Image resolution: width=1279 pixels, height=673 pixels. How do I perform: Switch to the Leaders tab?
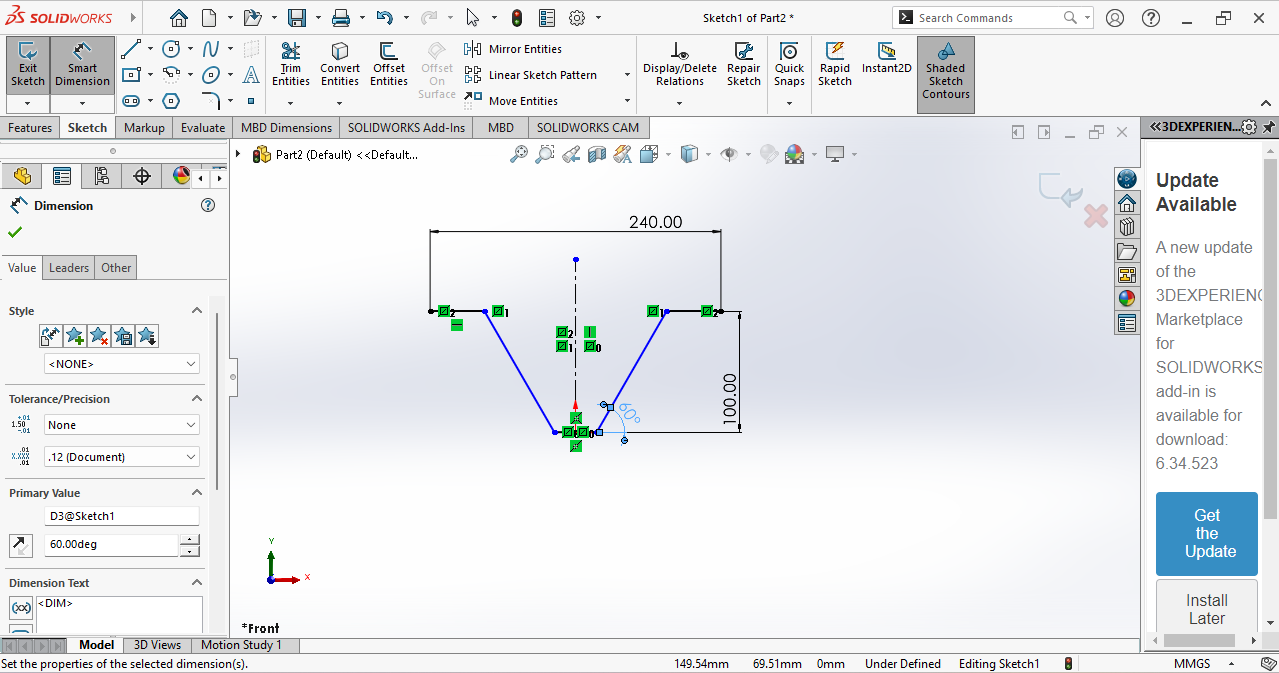coord(69,267)
